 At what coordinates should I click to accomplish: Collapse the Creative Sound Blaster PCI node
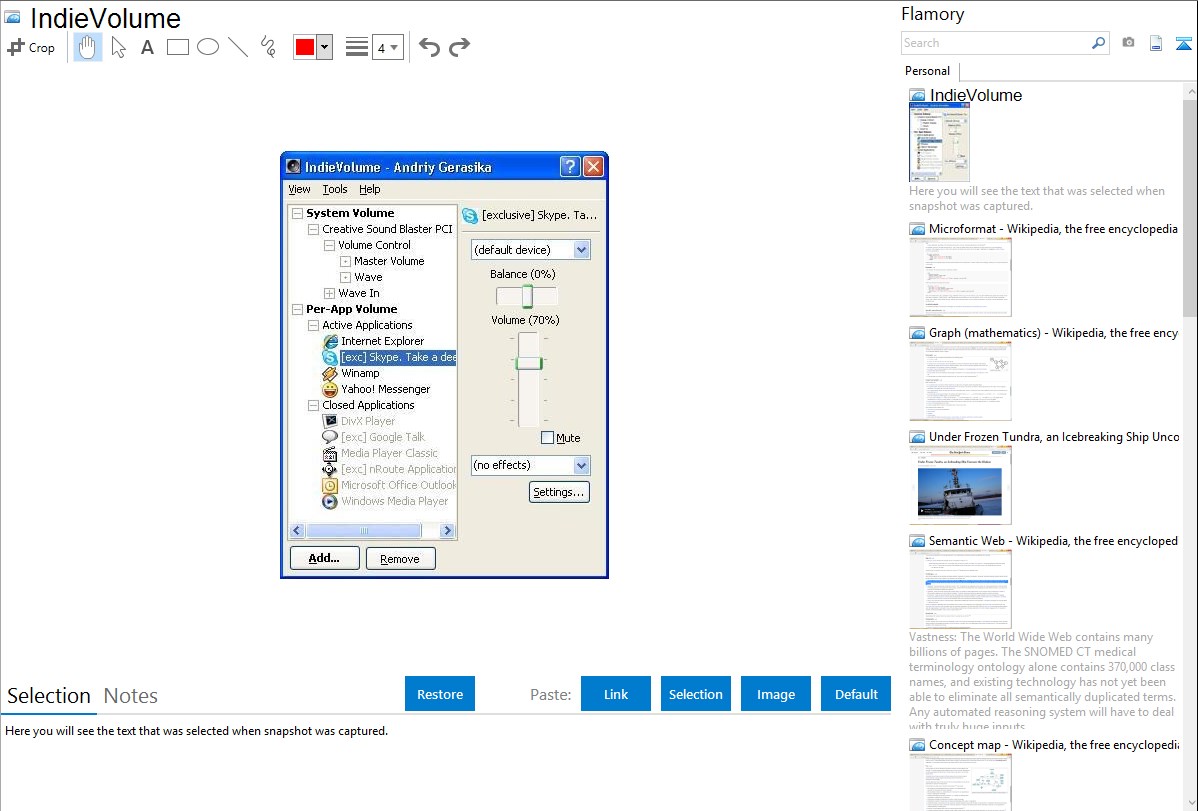(313, 229)
